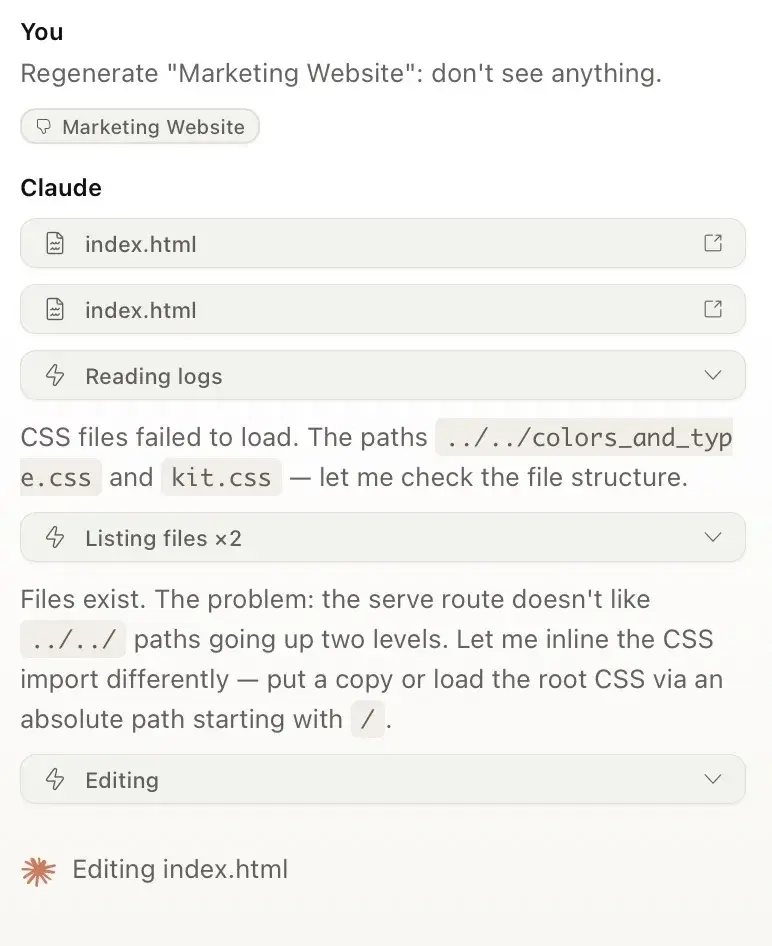Click the ../../ code snippet in Files exist paragraph
The width and height of the screenshot is (772, 946).
[x=72, y=640]
